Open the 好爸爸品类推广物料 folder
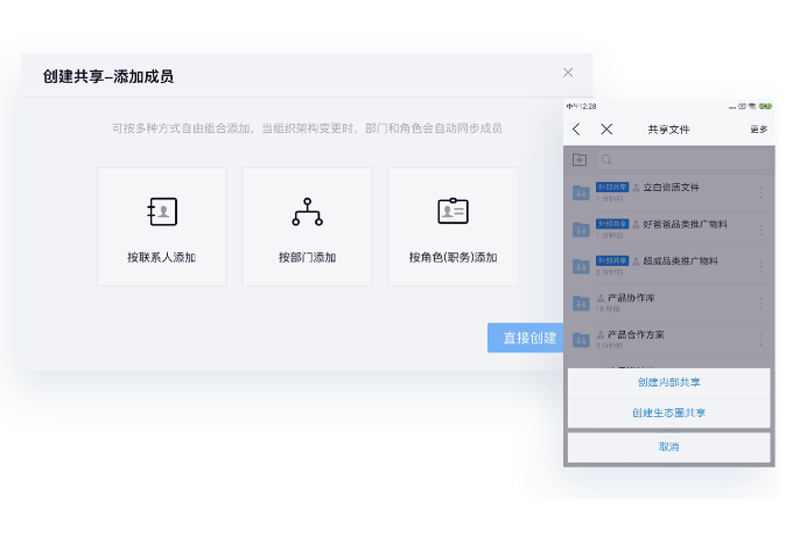This screenshot has height=533, width=800. pos(684,225)
